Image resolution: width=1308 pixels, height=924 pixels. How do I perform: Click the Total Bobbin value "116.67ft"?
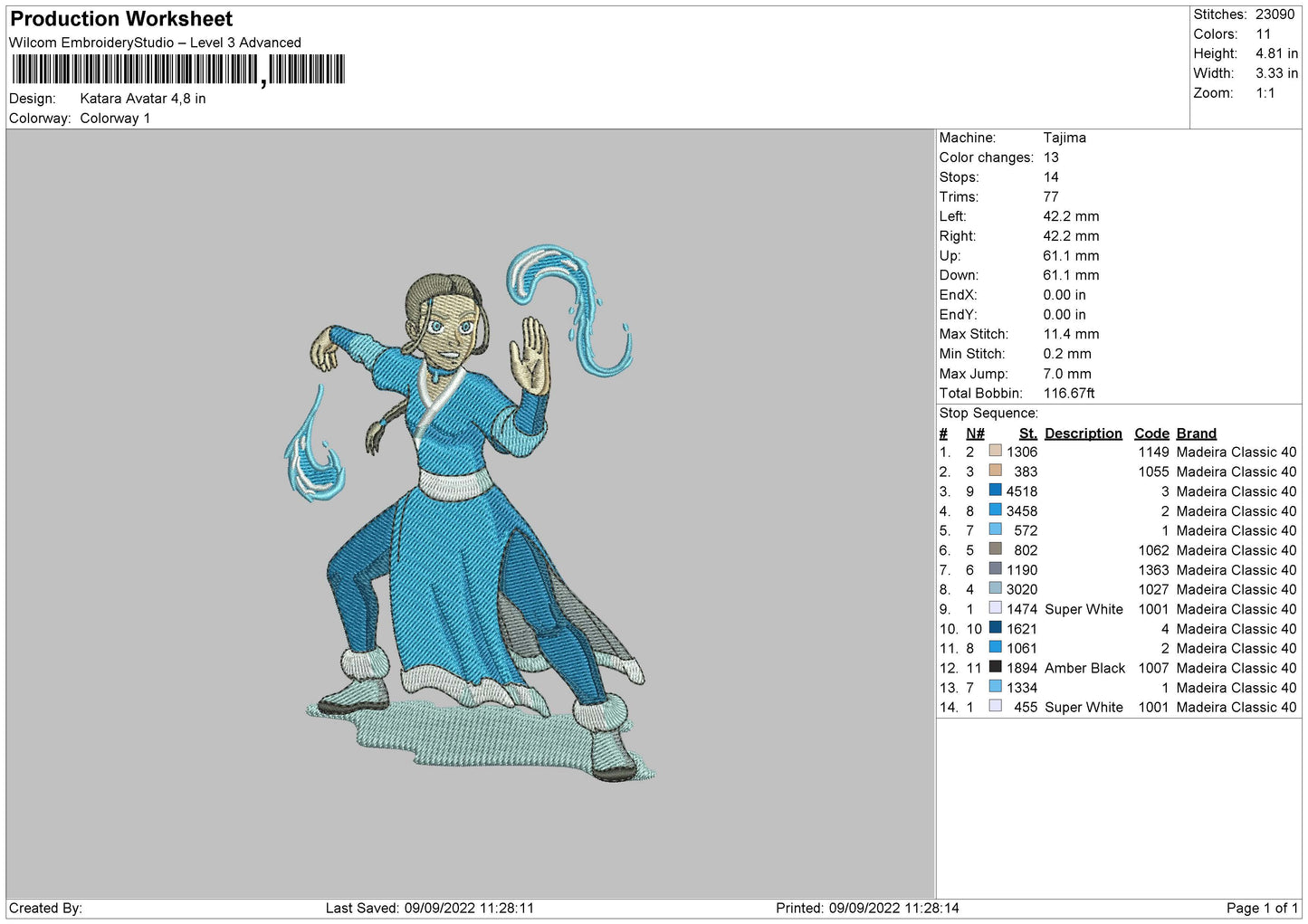(x=1069, y=394)
